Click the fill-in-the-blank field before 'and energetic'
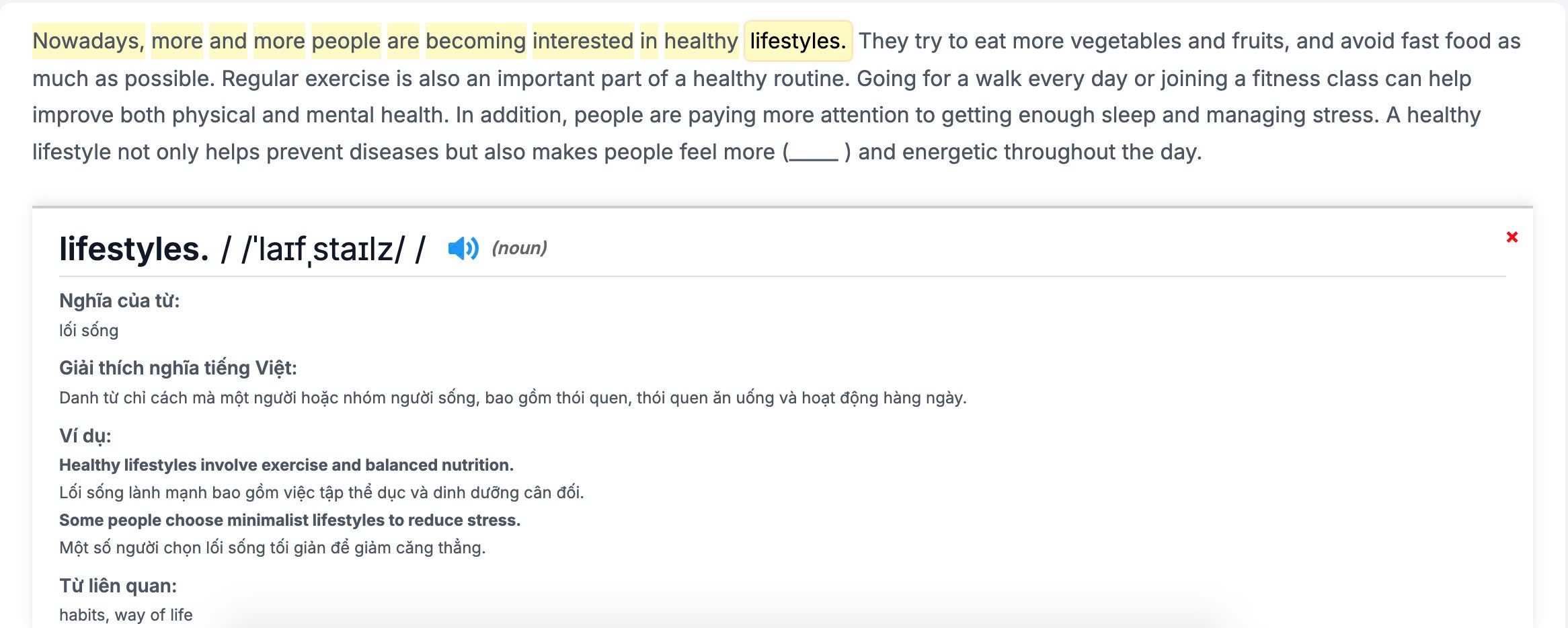The height and width of the screenshot is (628, 1568). (x=814, y=153)
